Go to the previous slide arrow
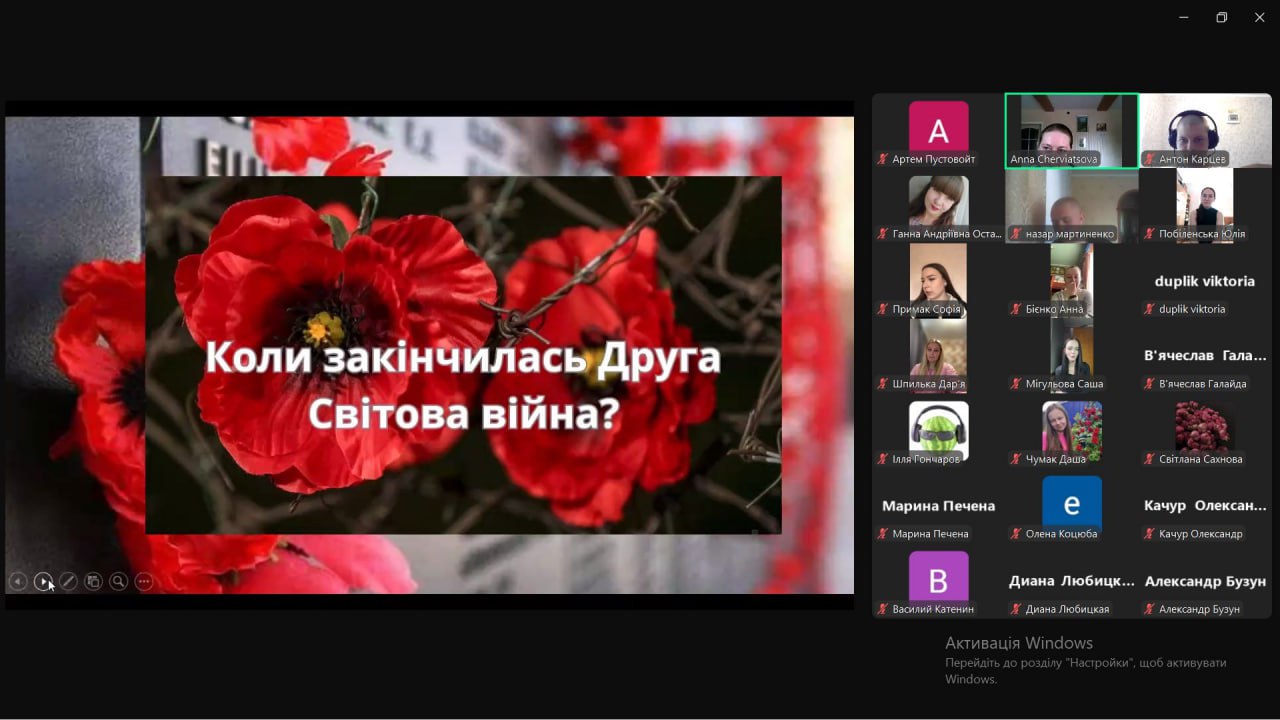1280x720 pixels. coord(18,581)
